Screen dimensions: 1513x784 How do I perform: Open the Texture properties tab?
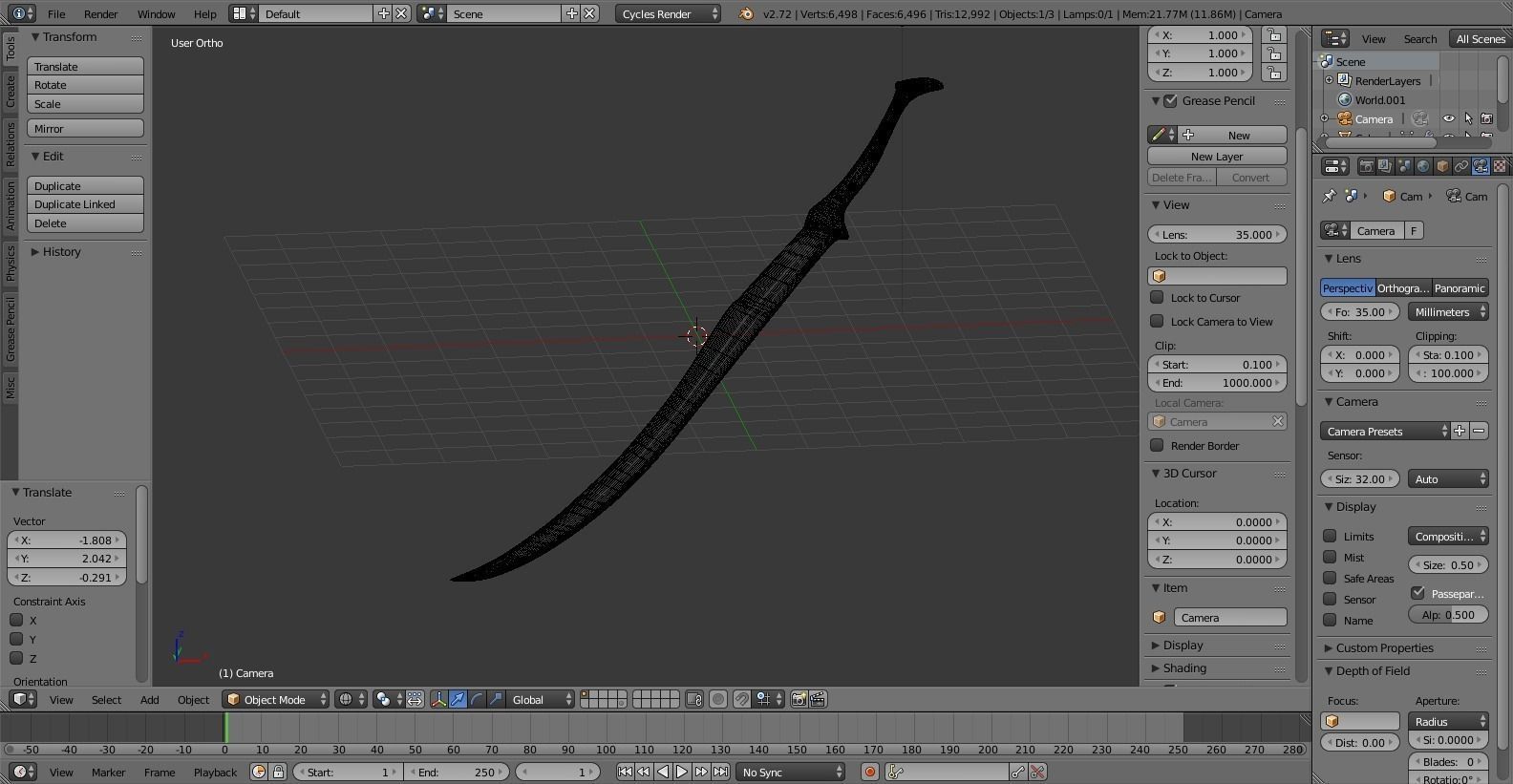tap(1500, 166)
